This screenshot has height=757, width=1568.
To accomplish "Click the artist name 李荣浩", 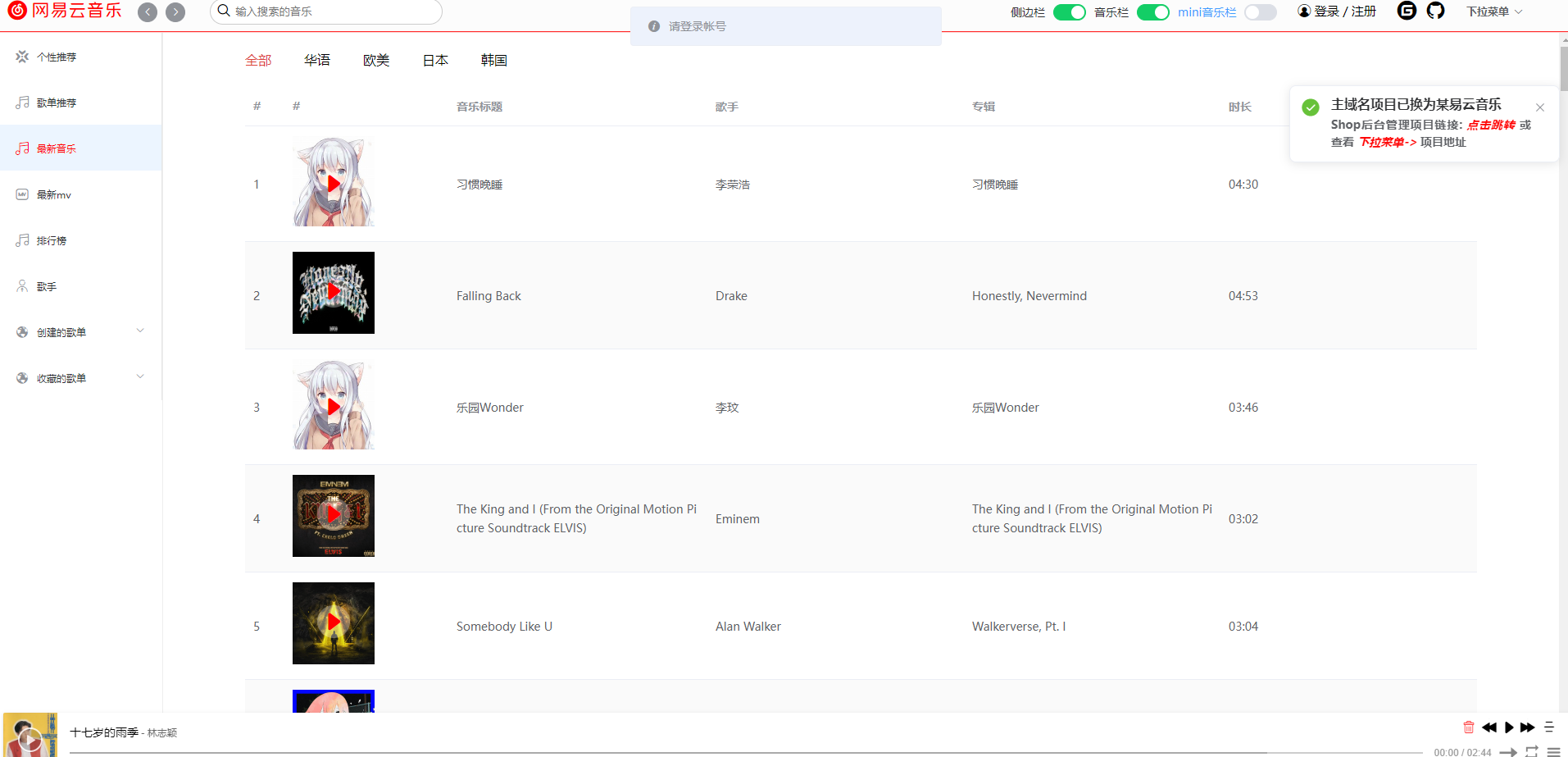I will pos(733,185).
